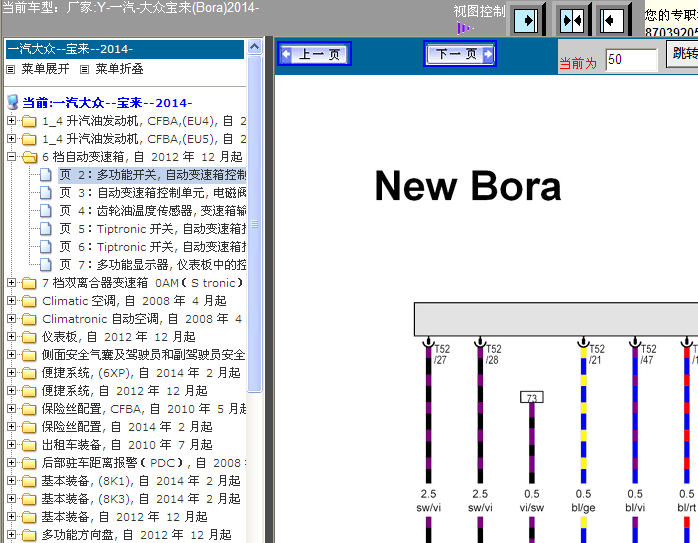Click folder icon of 多功能方向盘
698x543 pixels.
tap(29, 535)
